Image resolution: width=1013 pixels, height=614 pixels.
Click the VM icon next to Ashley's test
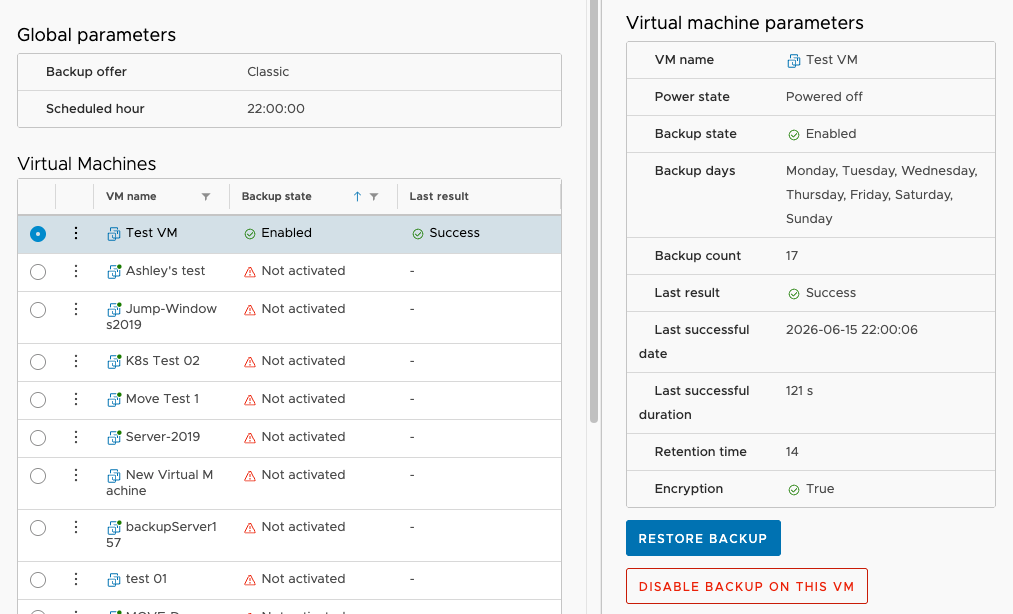point(114,272)
